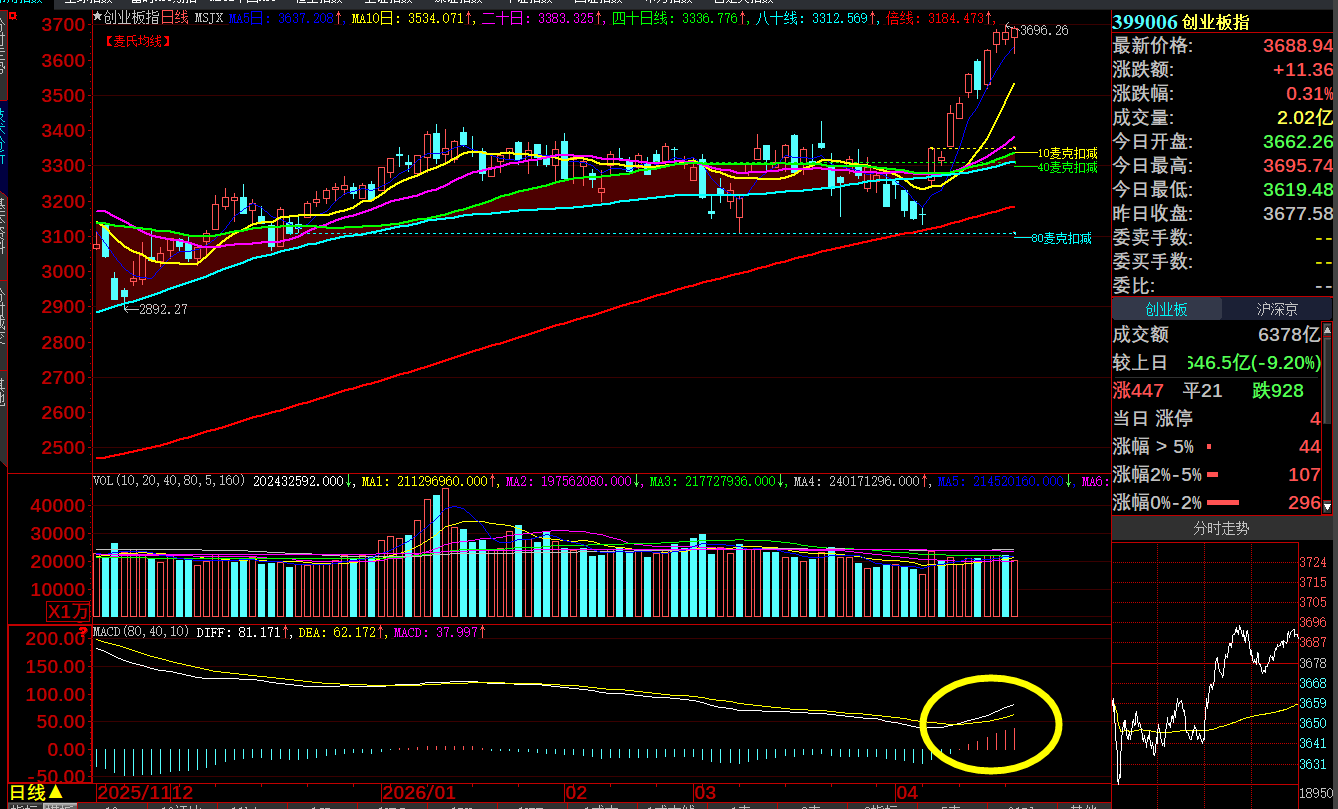Click the 【麦氏均线】 indicator label
The image size is (1338, 809).
click(x=137, y=41)
